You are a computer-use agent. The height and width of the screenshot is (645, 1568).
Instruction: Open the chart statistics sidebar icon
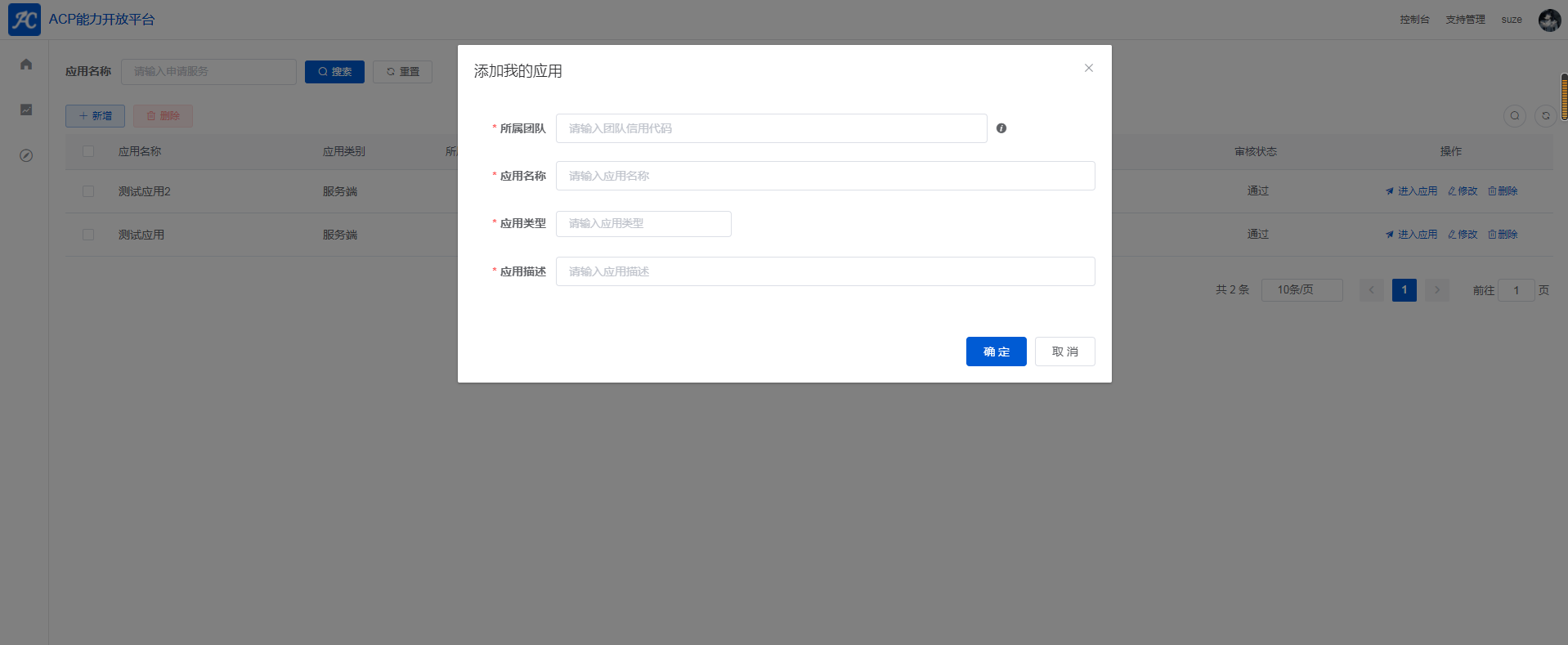point(26,110)
